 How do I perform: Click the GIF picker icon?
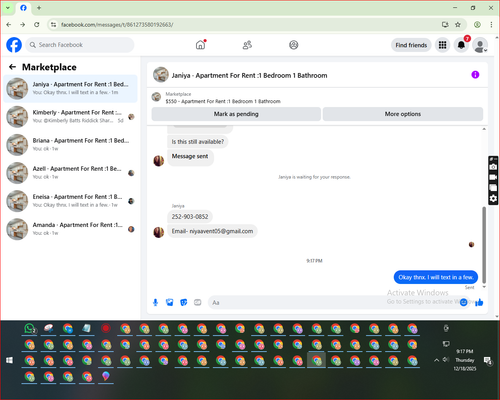coord(198,302)
